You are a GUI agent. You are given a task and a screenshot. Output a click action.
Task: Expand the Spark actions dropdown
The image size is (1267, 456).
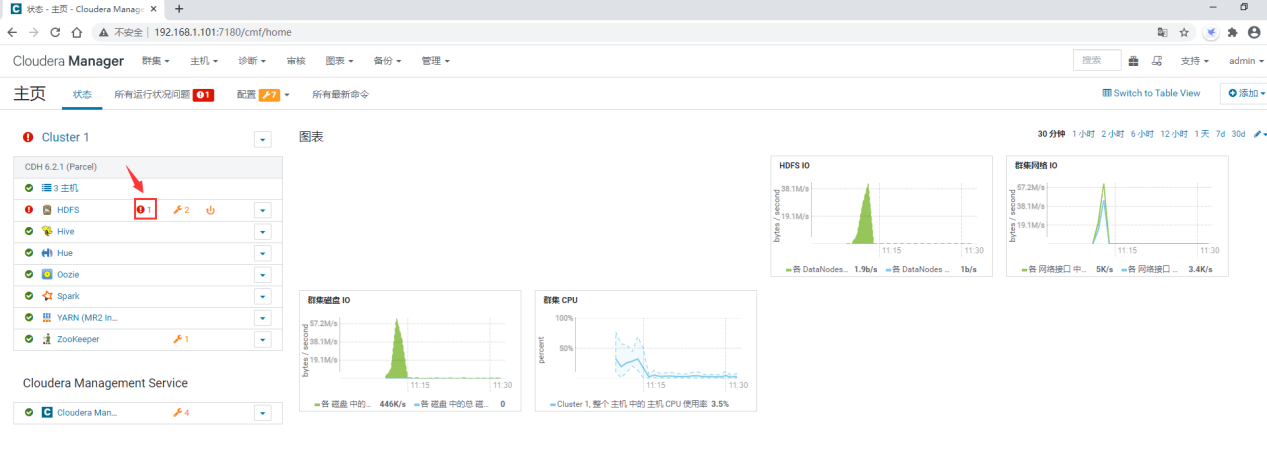[263, 296]
